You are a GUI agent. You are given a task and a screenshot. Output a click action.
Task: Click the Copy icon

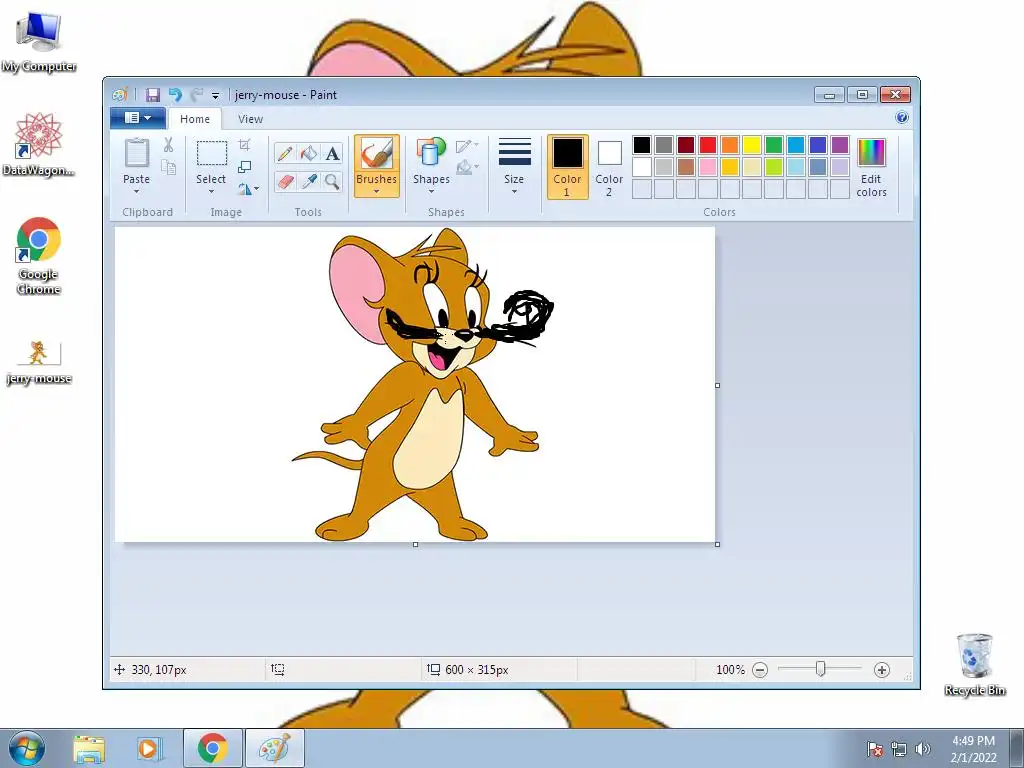(168, 167)
